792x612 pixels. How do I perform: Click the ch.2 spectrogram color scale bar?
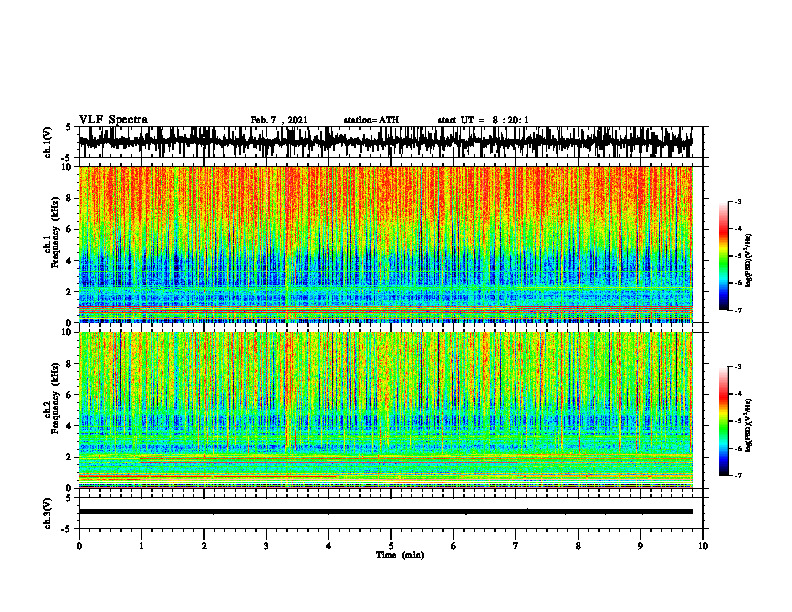tap(723, 421)
